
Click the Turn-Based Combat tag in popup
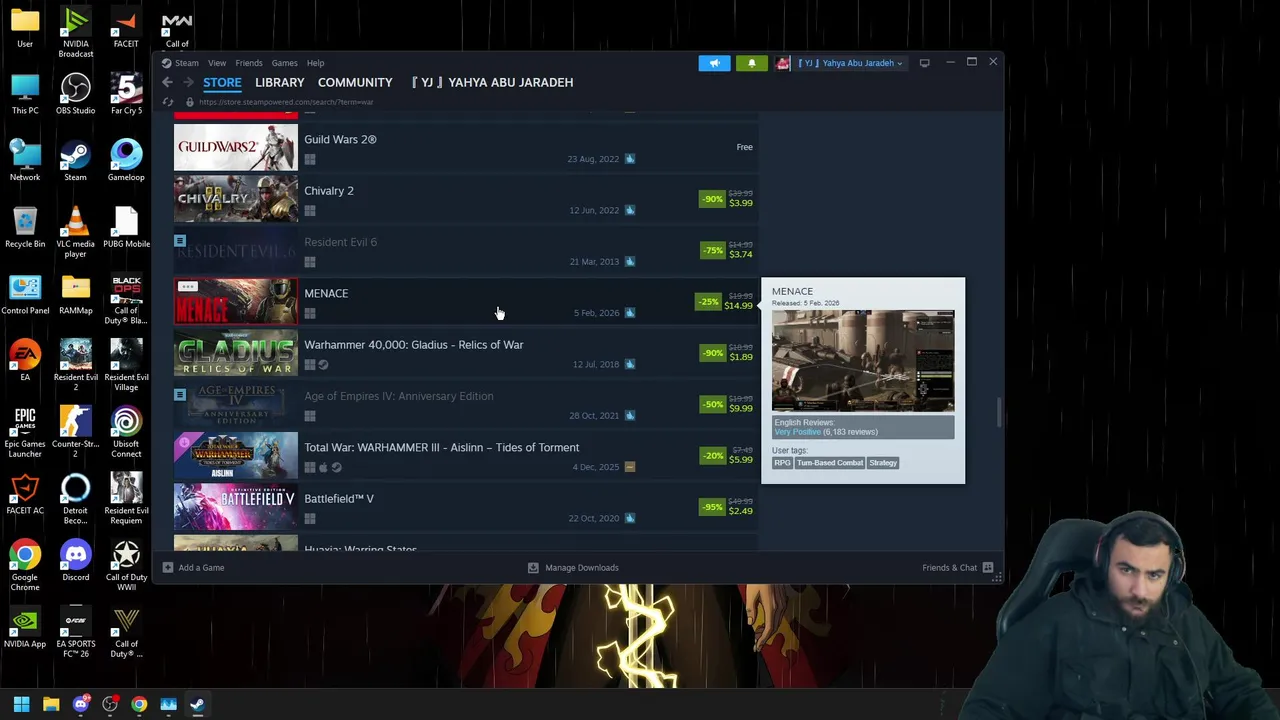[830, 463]
